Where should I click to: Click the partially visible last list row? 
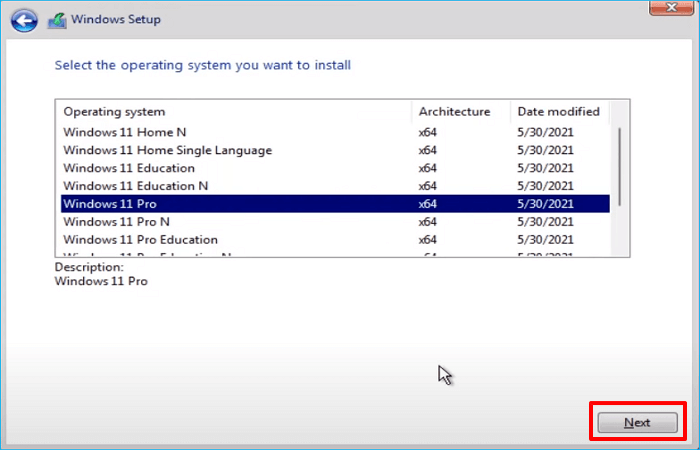(150, 256)
